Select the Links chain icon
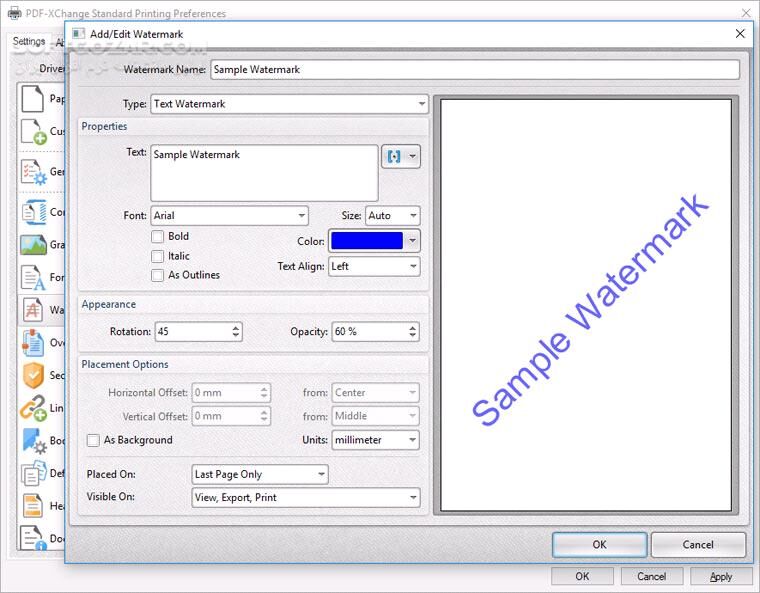 33,408
